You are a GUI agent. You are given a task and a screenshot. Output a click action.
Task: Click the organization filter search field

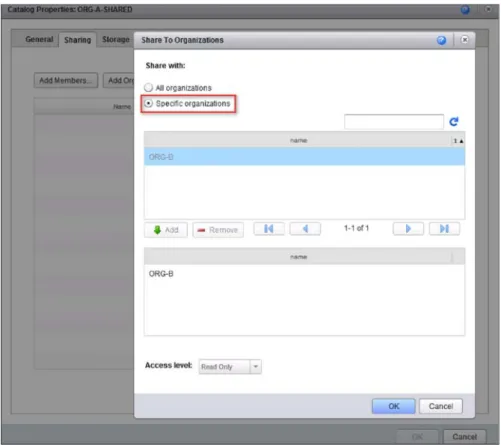394,122
